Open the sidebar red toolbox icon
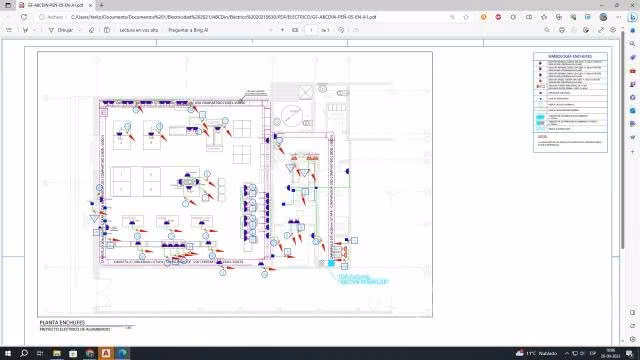The height and width of the screenshot is (360, 640). (633, 71)
